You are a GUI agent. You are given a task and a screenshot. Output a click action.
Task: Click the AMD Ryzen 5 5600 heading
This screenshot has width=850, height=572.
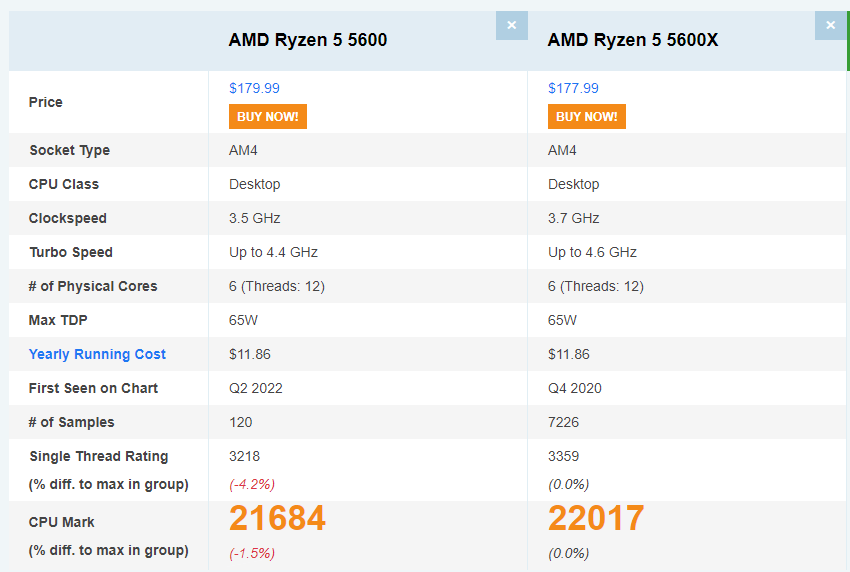click(307, 40)
